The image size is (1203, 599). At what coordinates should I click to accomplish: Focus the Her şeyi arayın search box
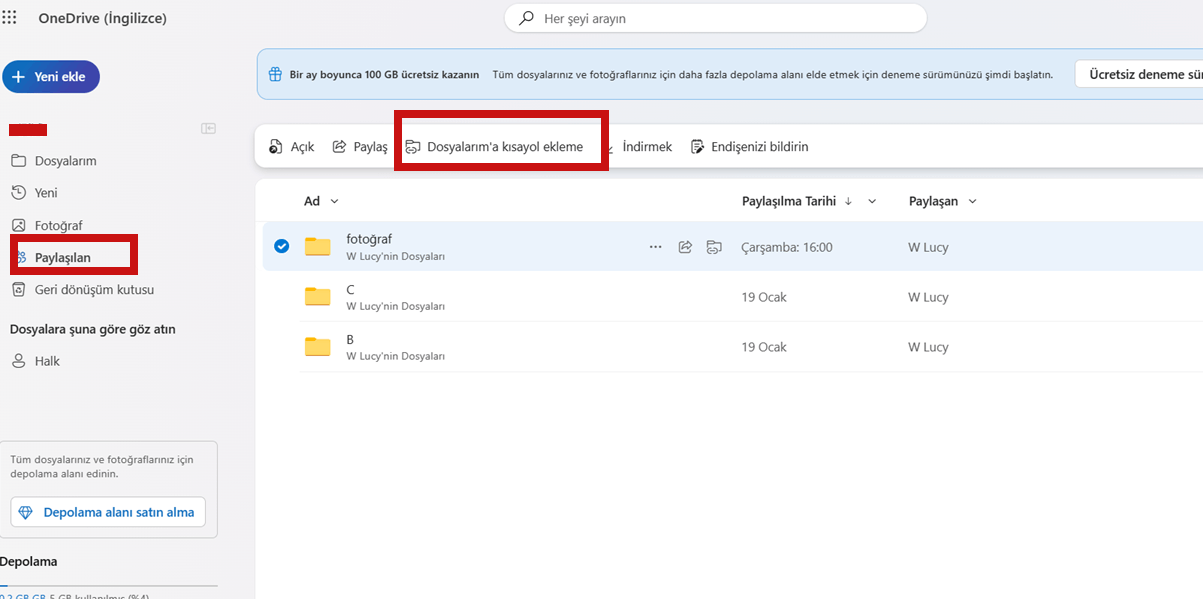click(x=716, y=18)
